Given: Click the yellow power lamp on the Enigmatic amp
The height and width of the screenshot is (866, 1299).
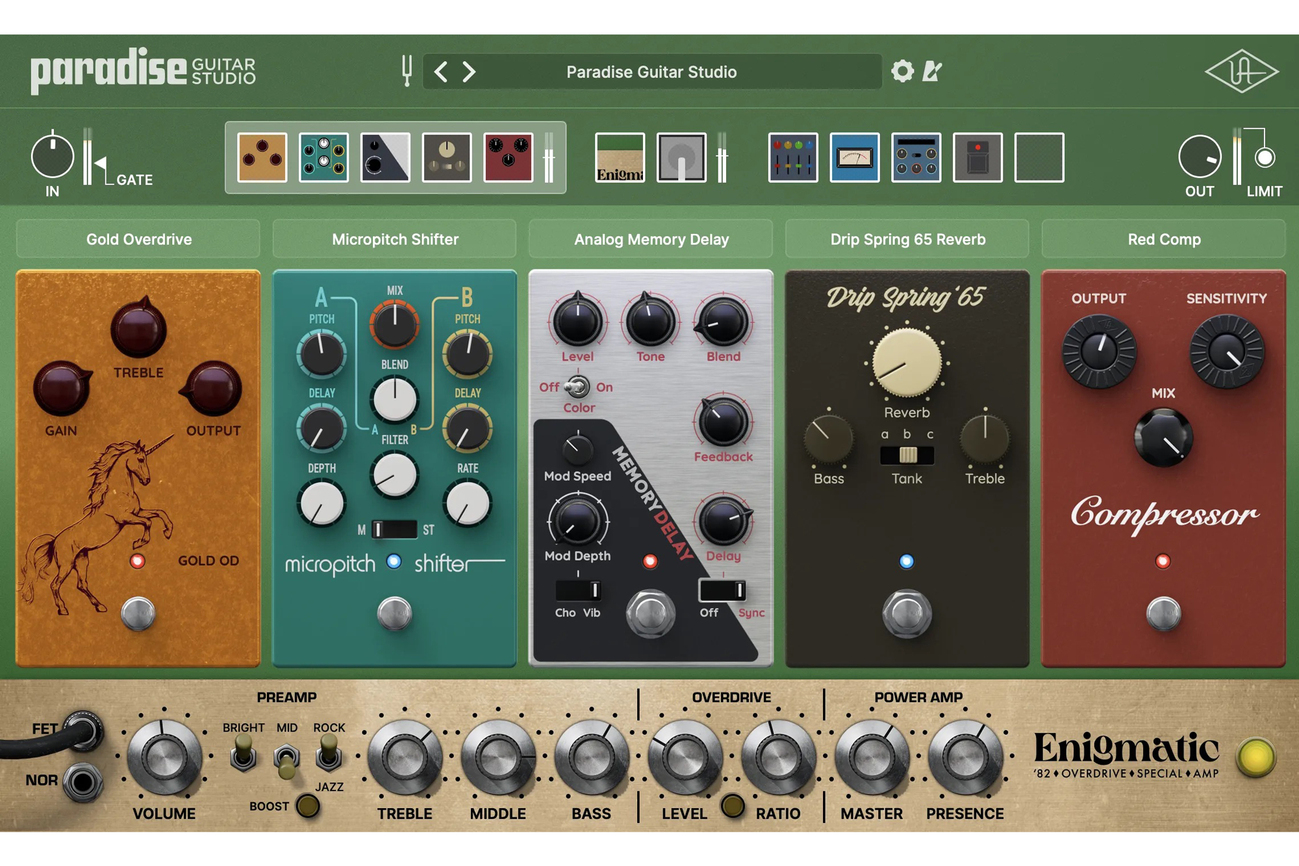Looking at the screenshot, I should point(1256,758).
